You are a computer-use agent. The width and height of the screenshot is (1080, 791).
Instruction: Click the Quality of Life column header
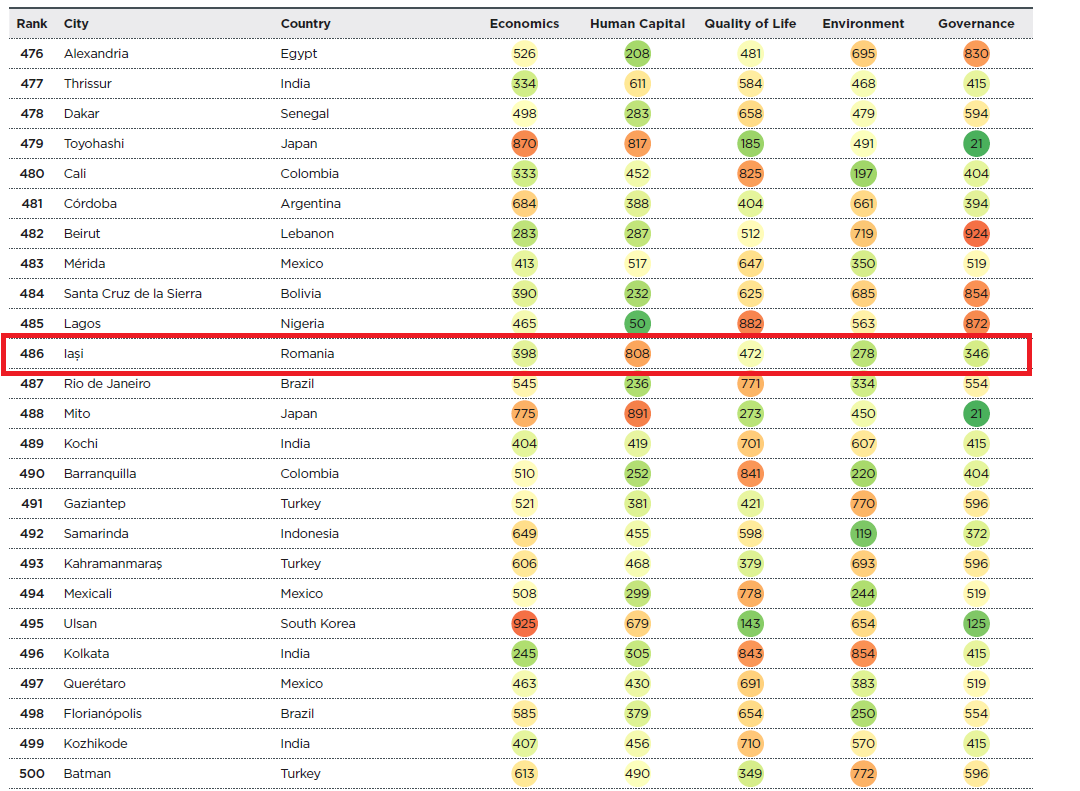(750, 23)
